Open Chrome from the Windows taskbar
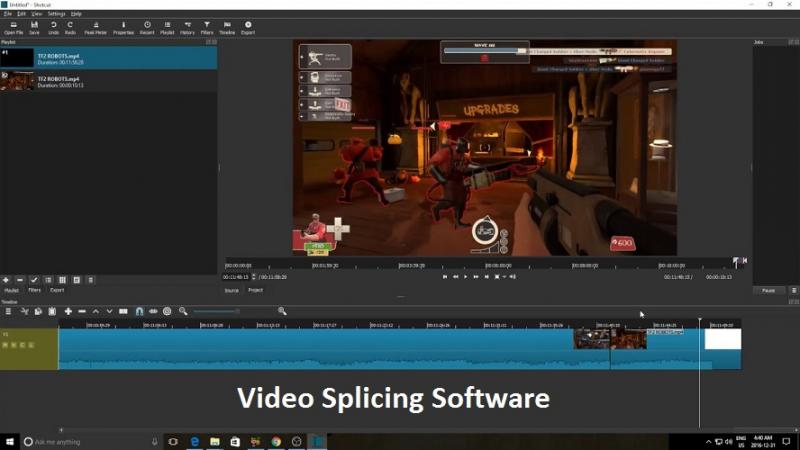This screenshot has width=800, height=450. pos(276,441)
